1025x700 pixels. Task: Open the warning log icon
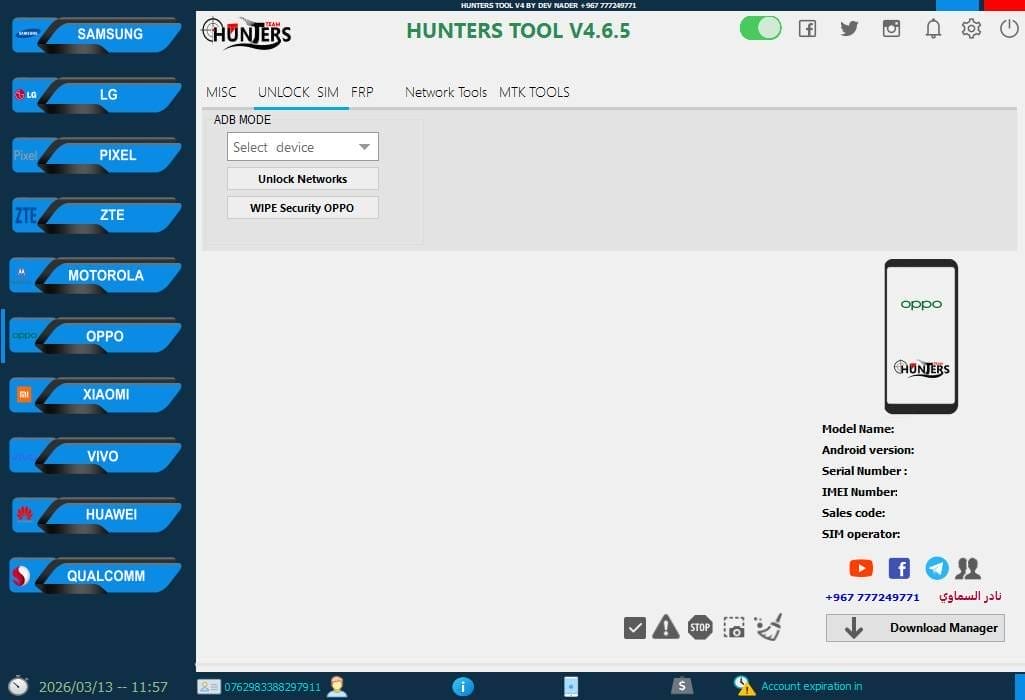point(666,627)
